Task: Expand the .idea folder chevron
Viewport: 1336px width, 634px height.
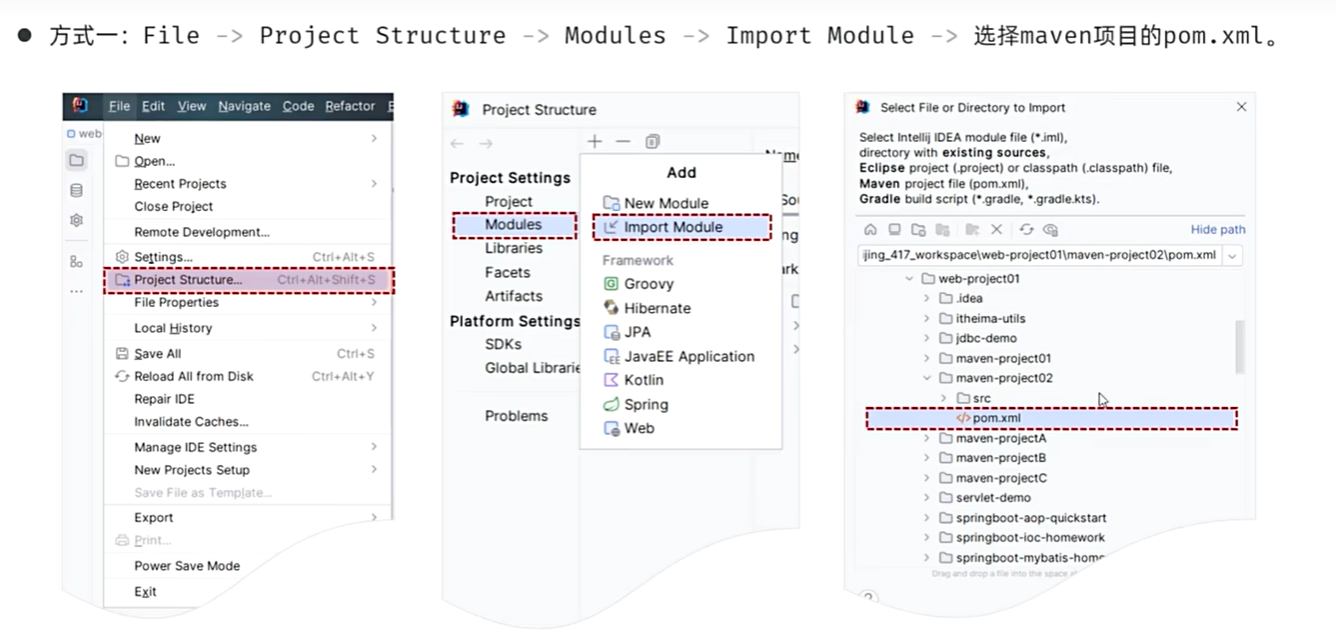Action: pyautogui.click(x=927, y=298)
